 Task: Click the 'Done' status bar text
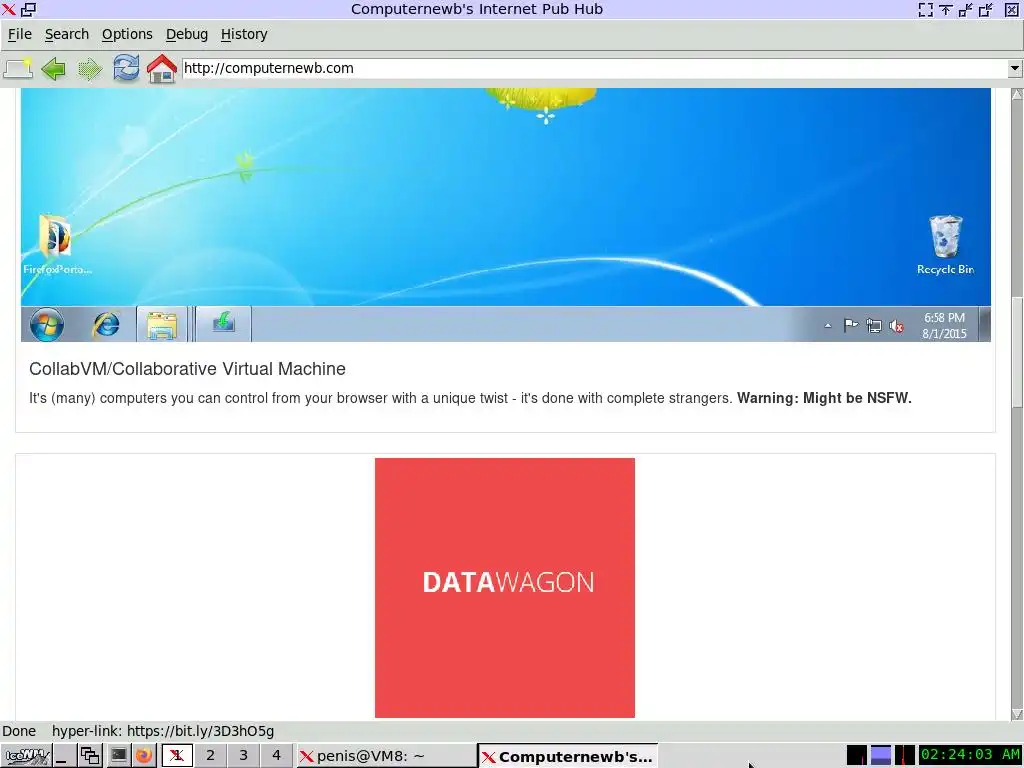[19, 731]
